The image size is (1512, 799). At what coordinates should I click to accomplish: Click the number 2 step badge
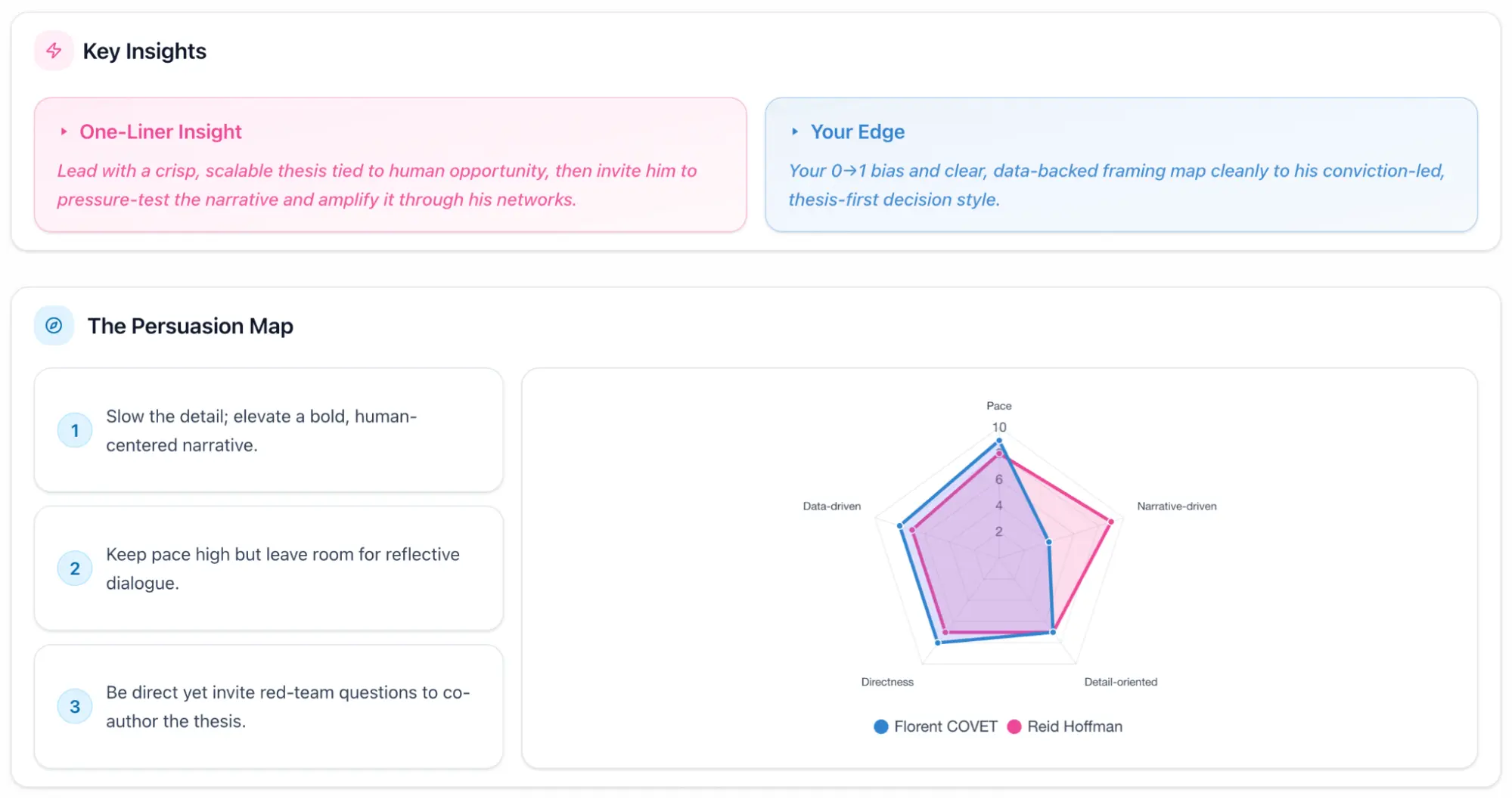point(75,568)
